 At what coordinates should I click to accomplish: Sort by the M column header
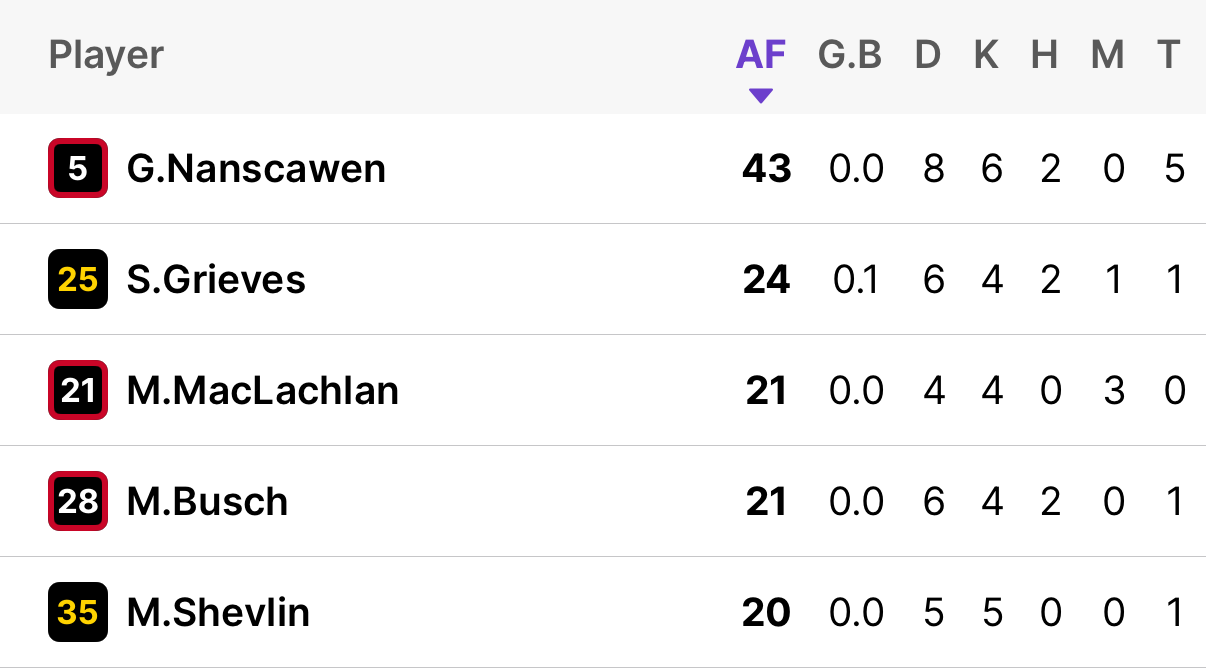(x=1107, y=55)
